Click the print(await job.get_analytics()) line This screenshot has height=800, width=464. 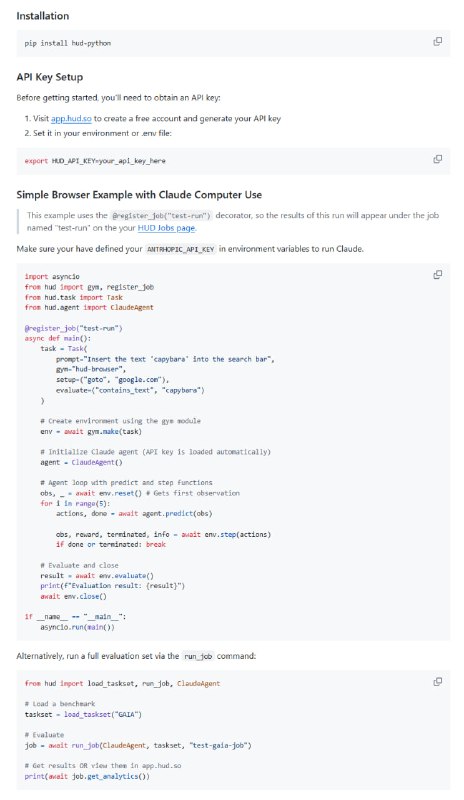tap(87, 776)
